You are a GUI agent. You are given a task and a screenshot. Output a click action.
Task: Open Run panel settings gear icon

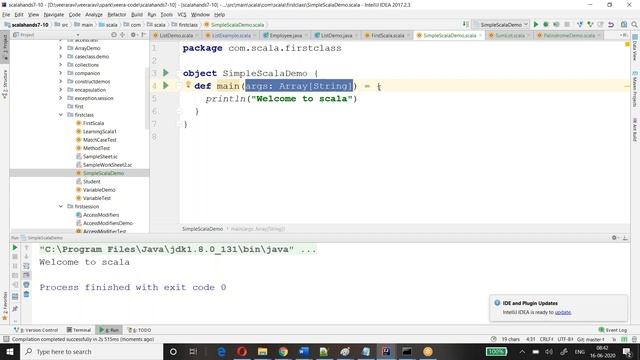tap(614, 238)
